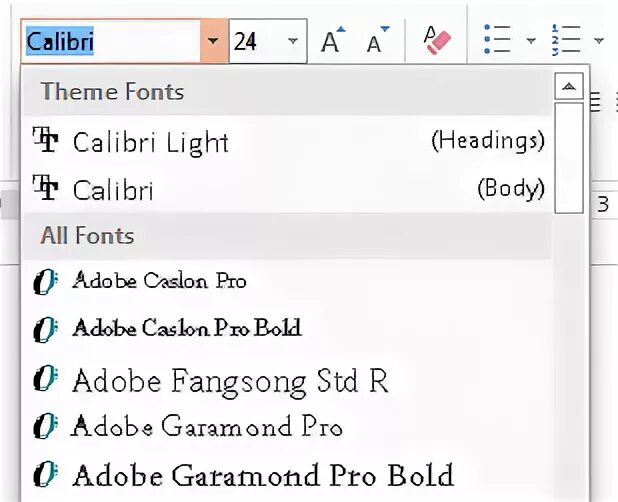618x502 pixels.
Task: Apply bullets using the bullet list icon
Action: pyautogui.click(x=497, y=39)
